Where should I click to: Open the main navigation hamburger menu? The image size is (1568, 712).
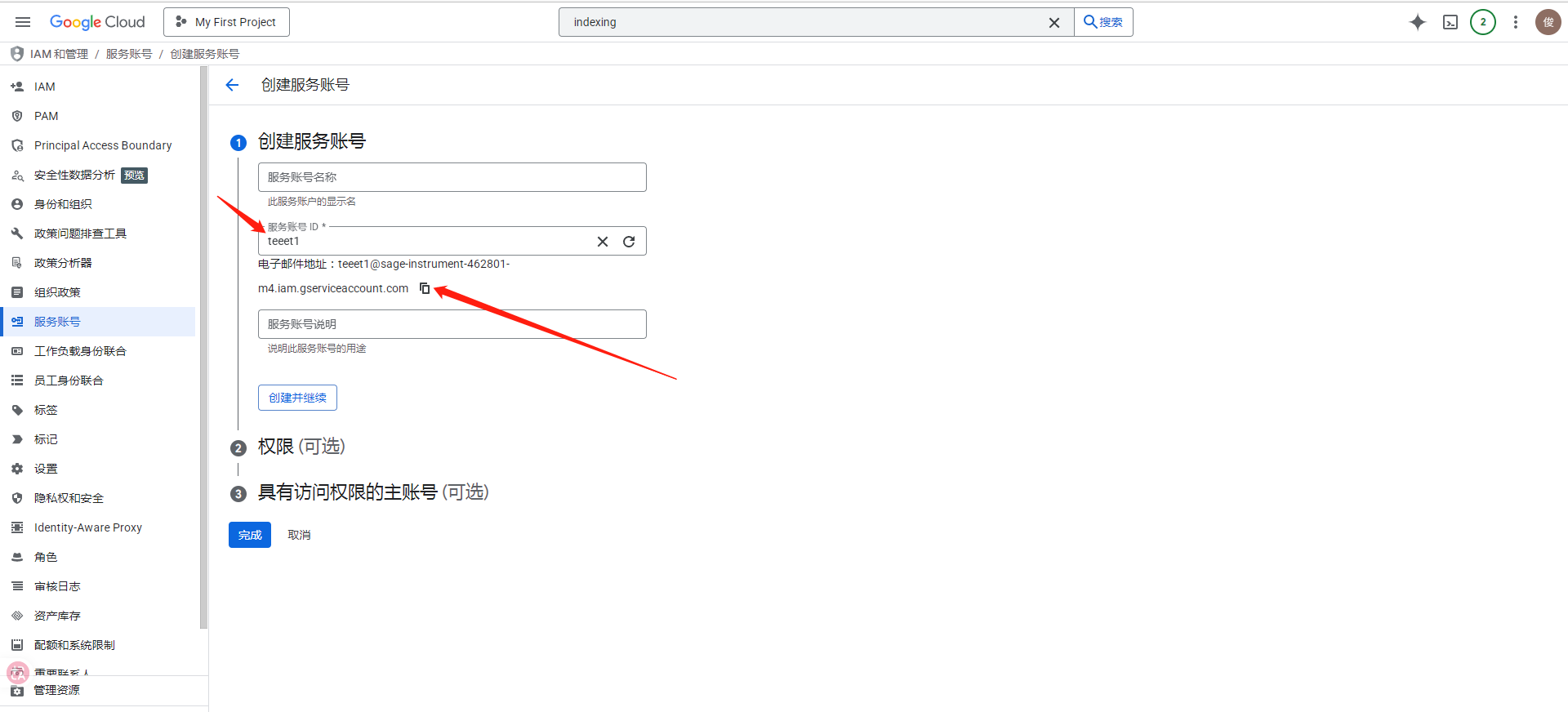coord(23,22)
